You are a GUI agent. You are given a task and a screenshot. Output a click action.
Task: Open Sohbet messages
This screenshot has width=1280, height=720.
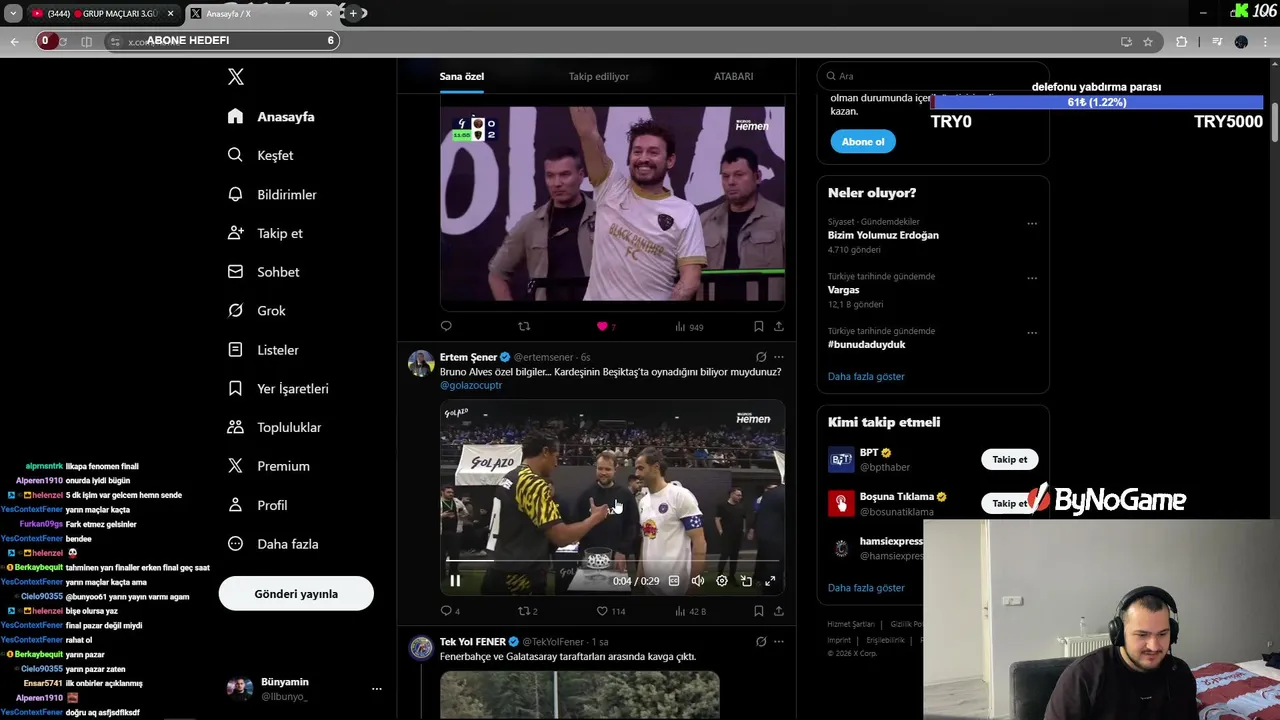click(x=263, y=272)
